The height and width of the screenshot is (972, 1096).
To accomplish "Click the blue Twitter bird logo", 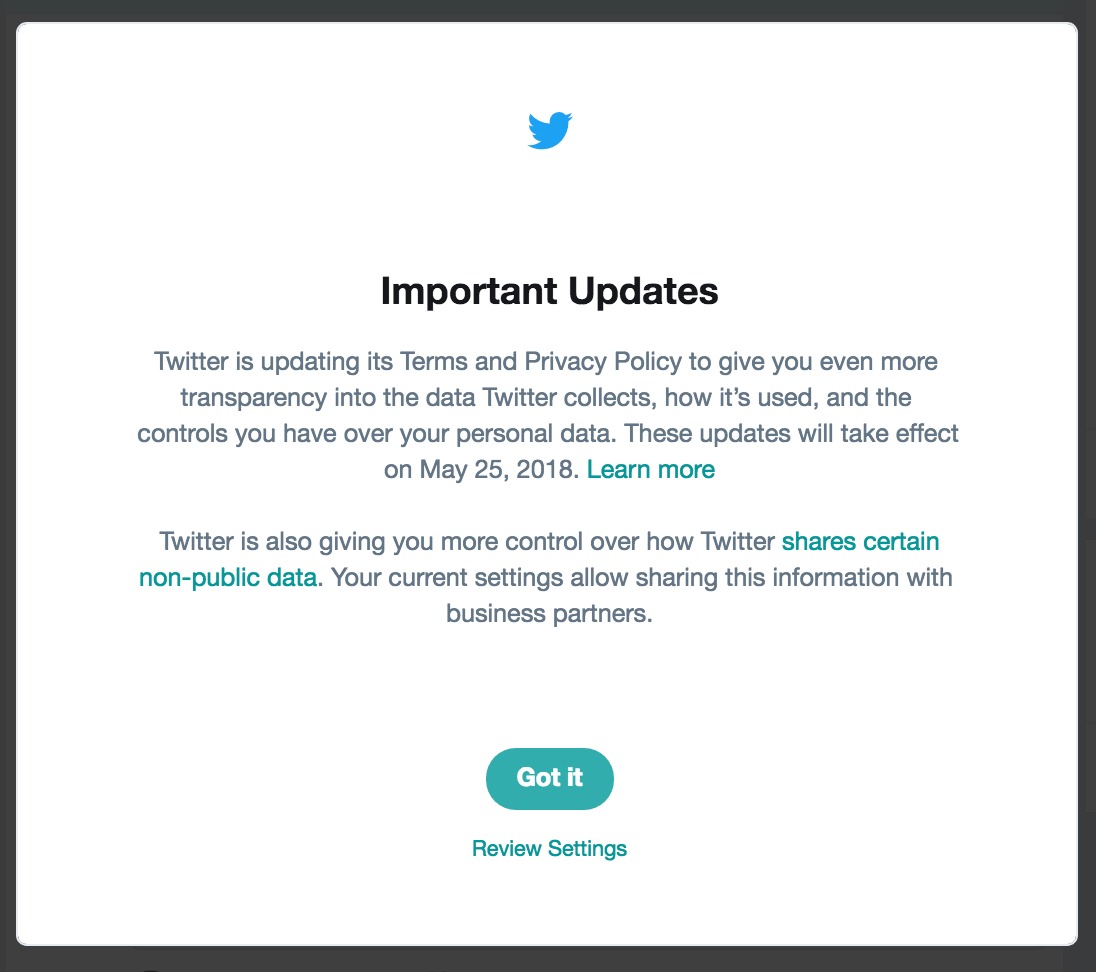I will [549, 130].
